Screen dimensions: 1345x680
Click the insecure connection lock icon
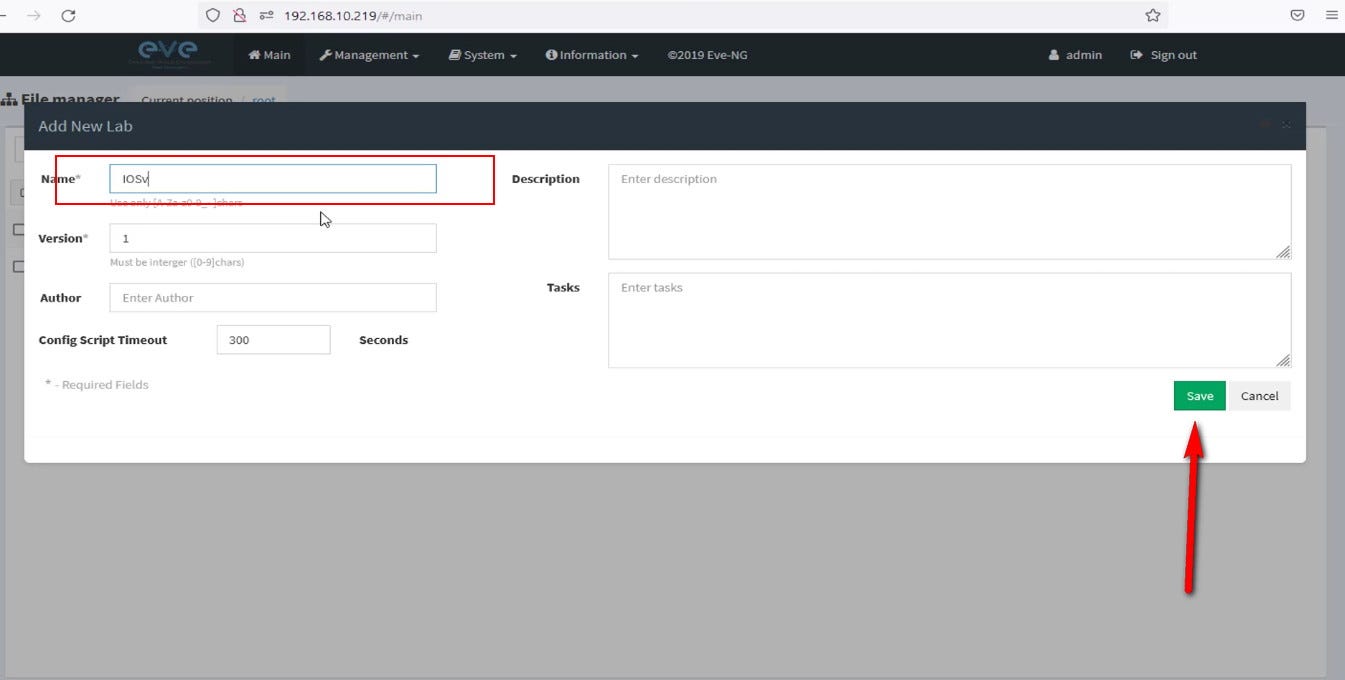(239, 16)
